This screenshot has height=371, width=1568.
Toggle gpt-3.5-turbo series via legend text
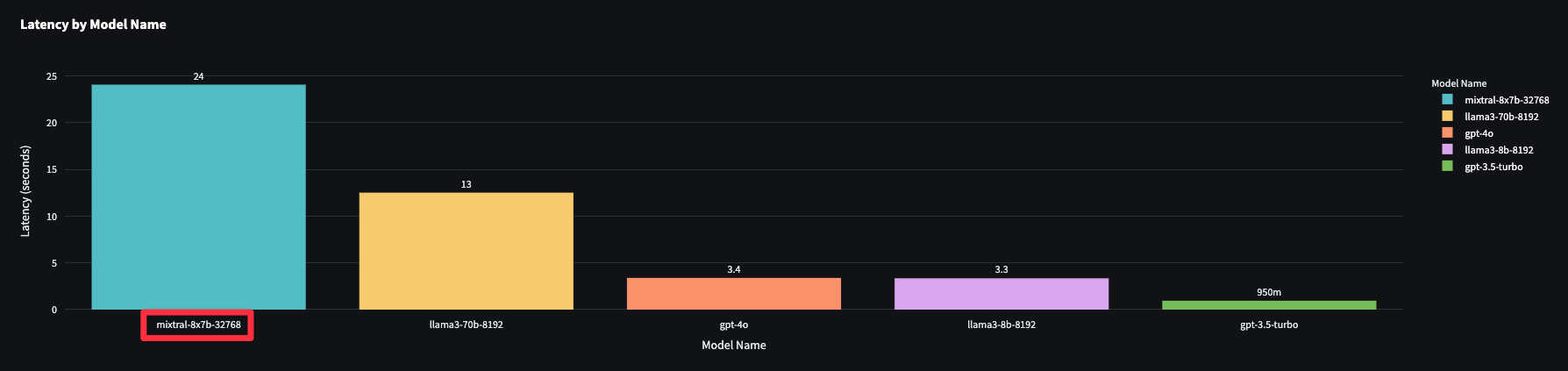1493,167
